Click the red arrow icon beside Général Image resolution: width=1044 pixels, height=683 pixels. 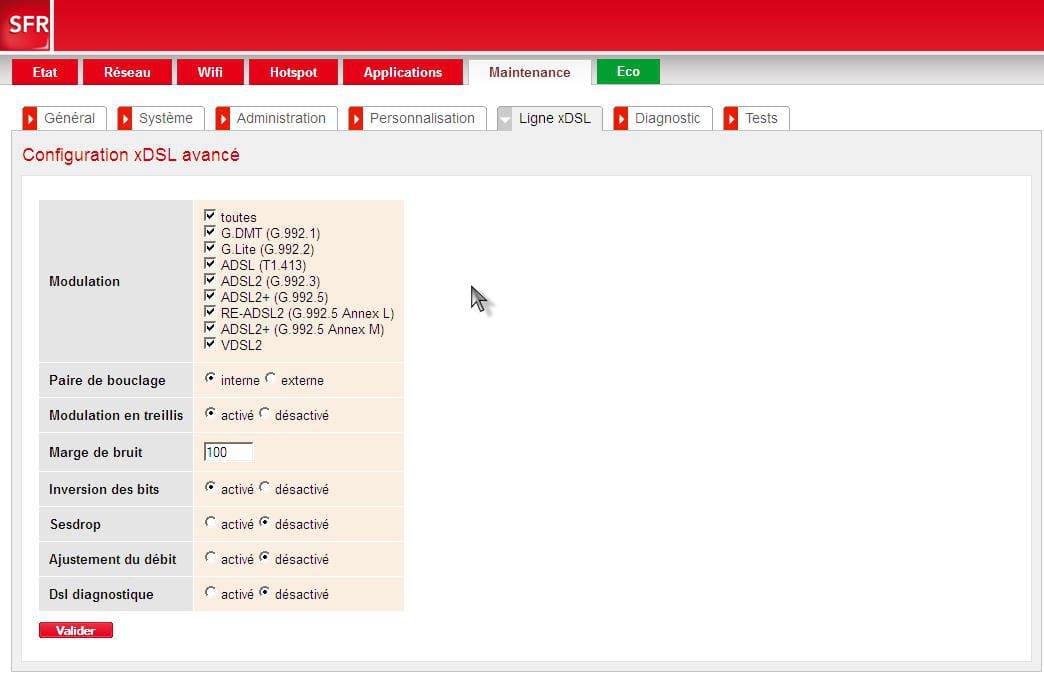pos(30,118)
